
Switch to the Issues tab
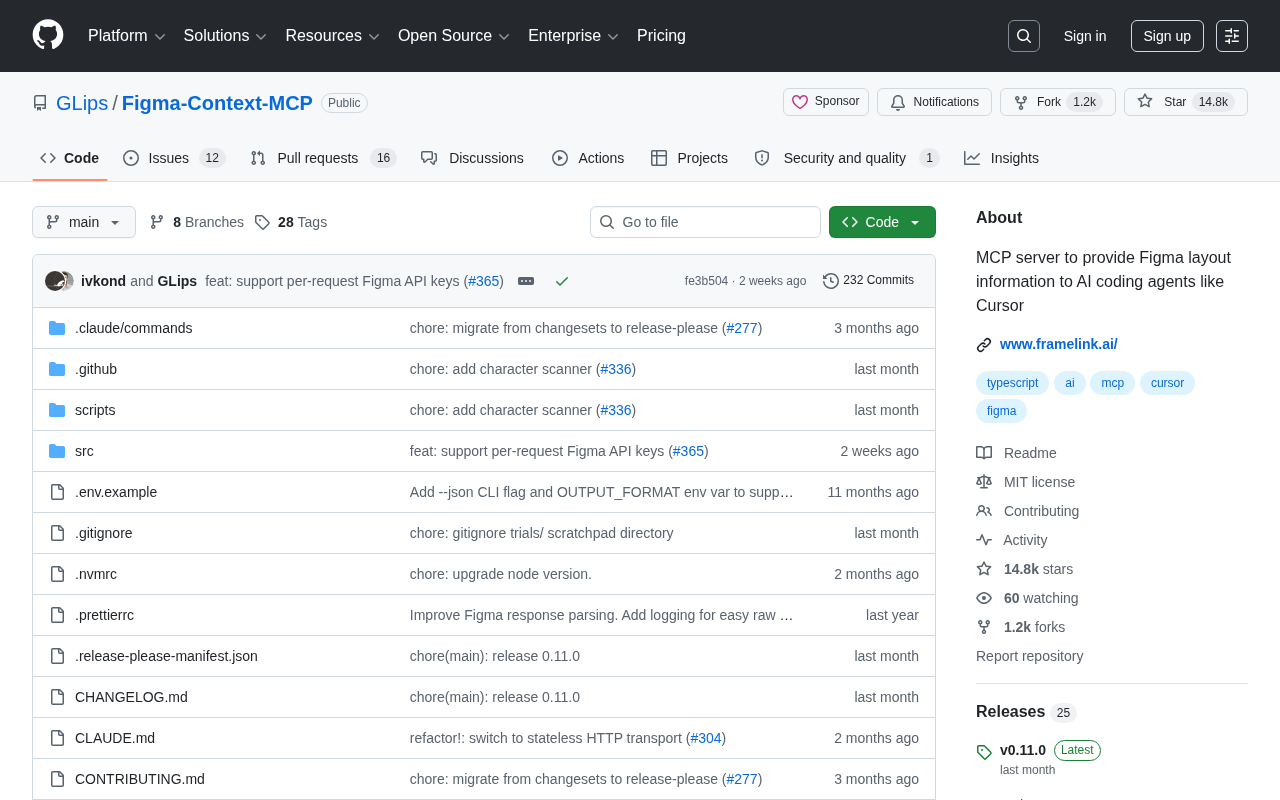[174, 158]
